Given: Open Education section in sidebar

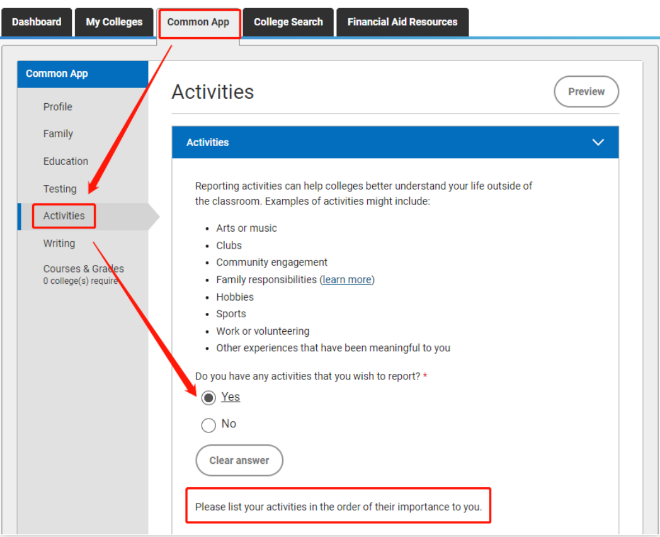Looking at the screenshot, I should click(x=66, y=161).
